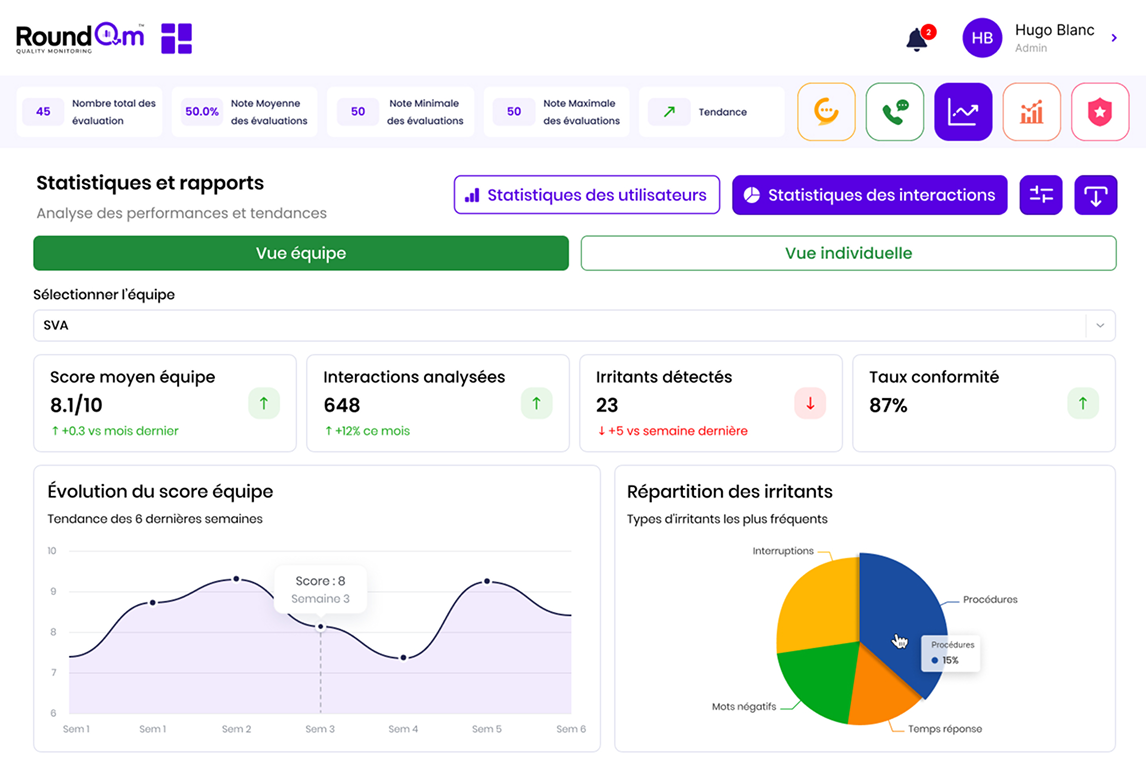The height and width of the screenshot is (765, 1146).
Task: Expand the SVA team dropdown
Action: coord(560,325)
